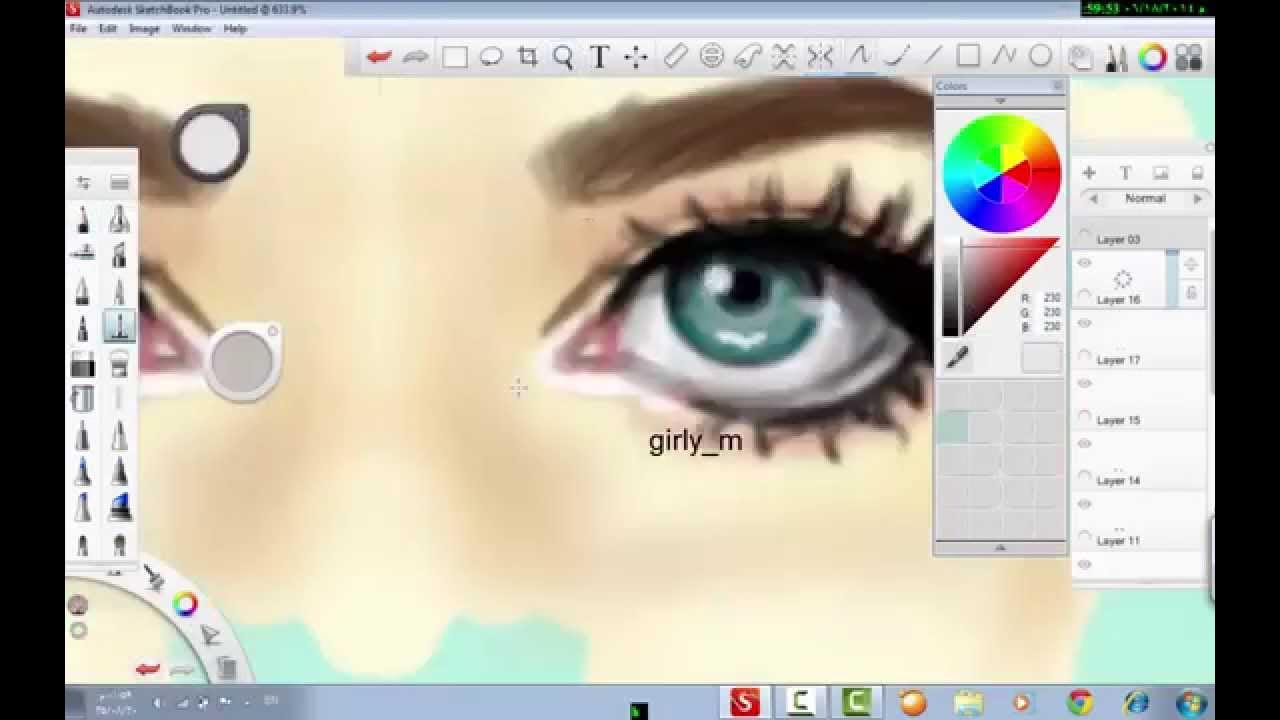This screenshot has height=720, width=1280.
Task: Open the Brush palette from toolbar
Action: click(x=1116, y=57)
